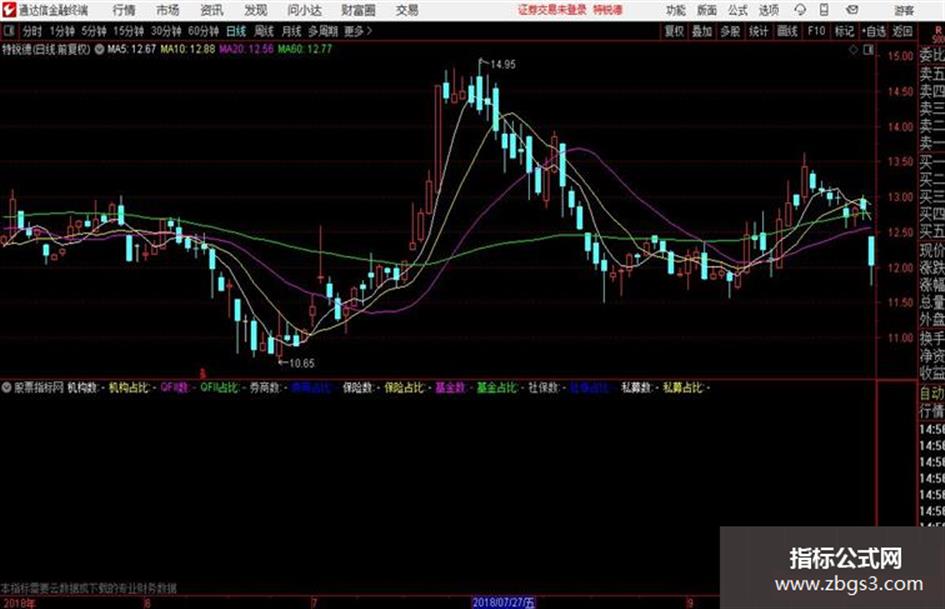Click the MA60: 12.77 indicator value
945x609 pixels.
pyautogui.click(x=305, y=49)
